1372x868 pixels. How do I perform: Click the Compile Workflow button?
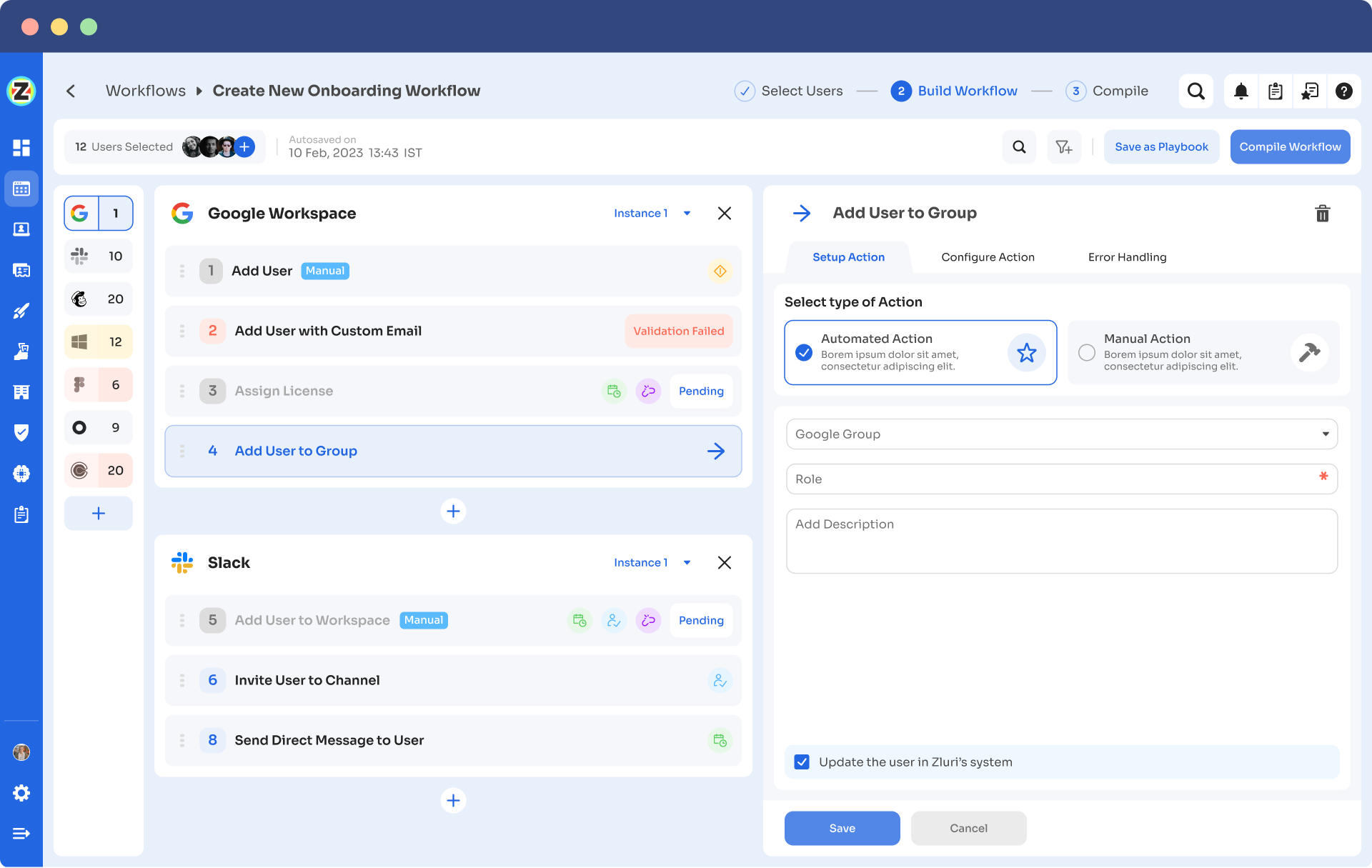click(x=1290, y=146)
